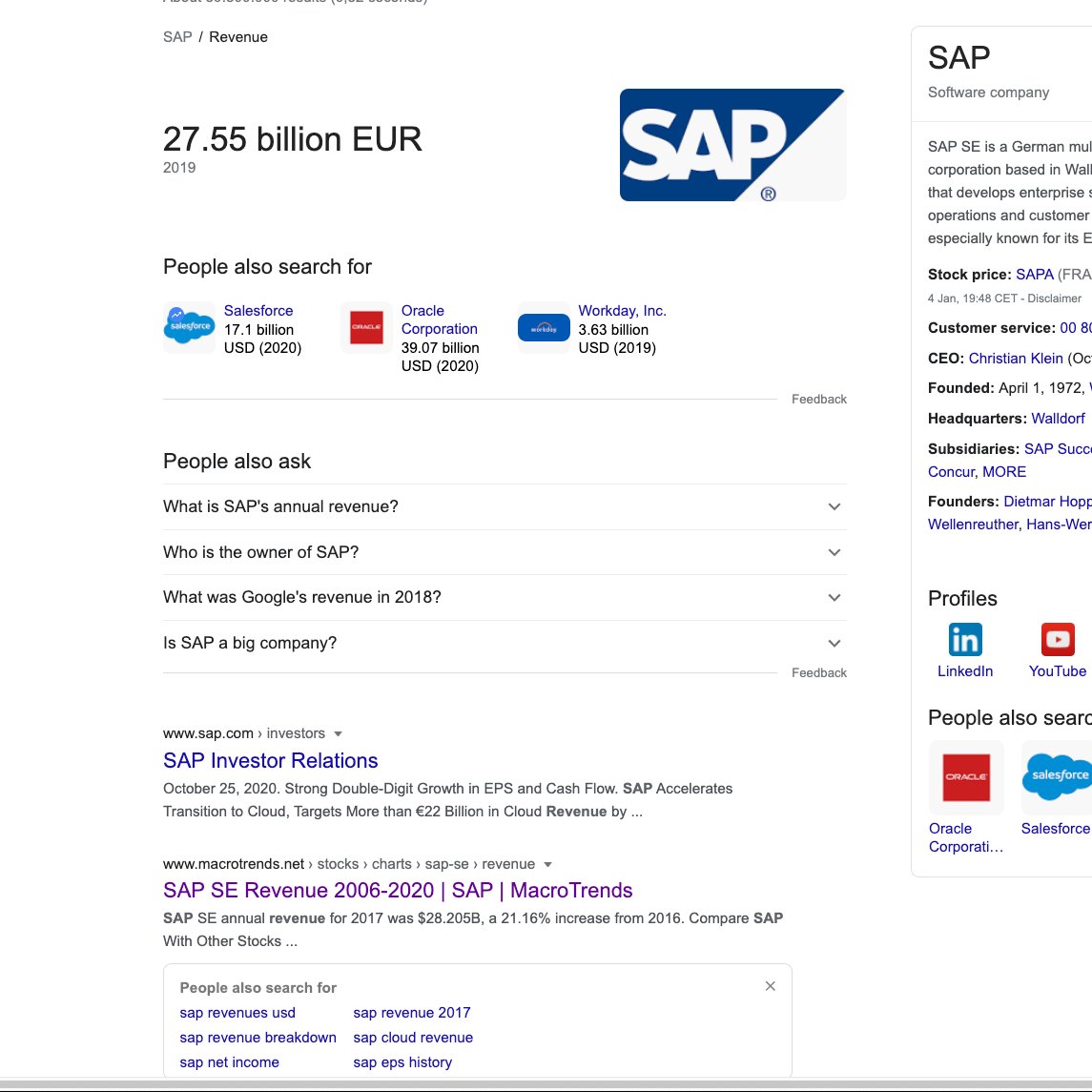
Task: Open the Salesforce link under People also search for
Action: [x=258, y=311]
